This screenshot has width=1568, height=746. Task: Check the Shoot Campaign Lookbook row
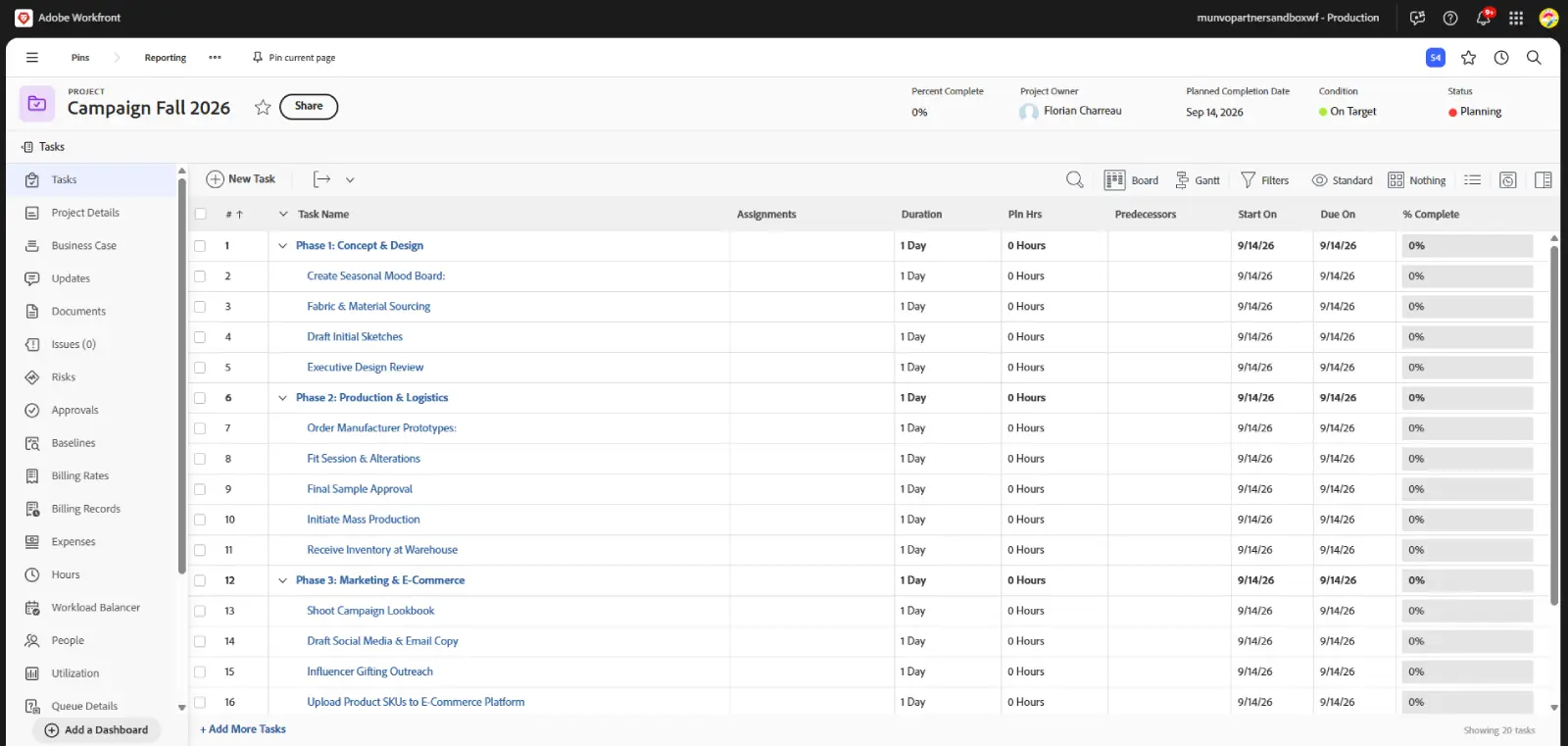click(x=200, y=611)
